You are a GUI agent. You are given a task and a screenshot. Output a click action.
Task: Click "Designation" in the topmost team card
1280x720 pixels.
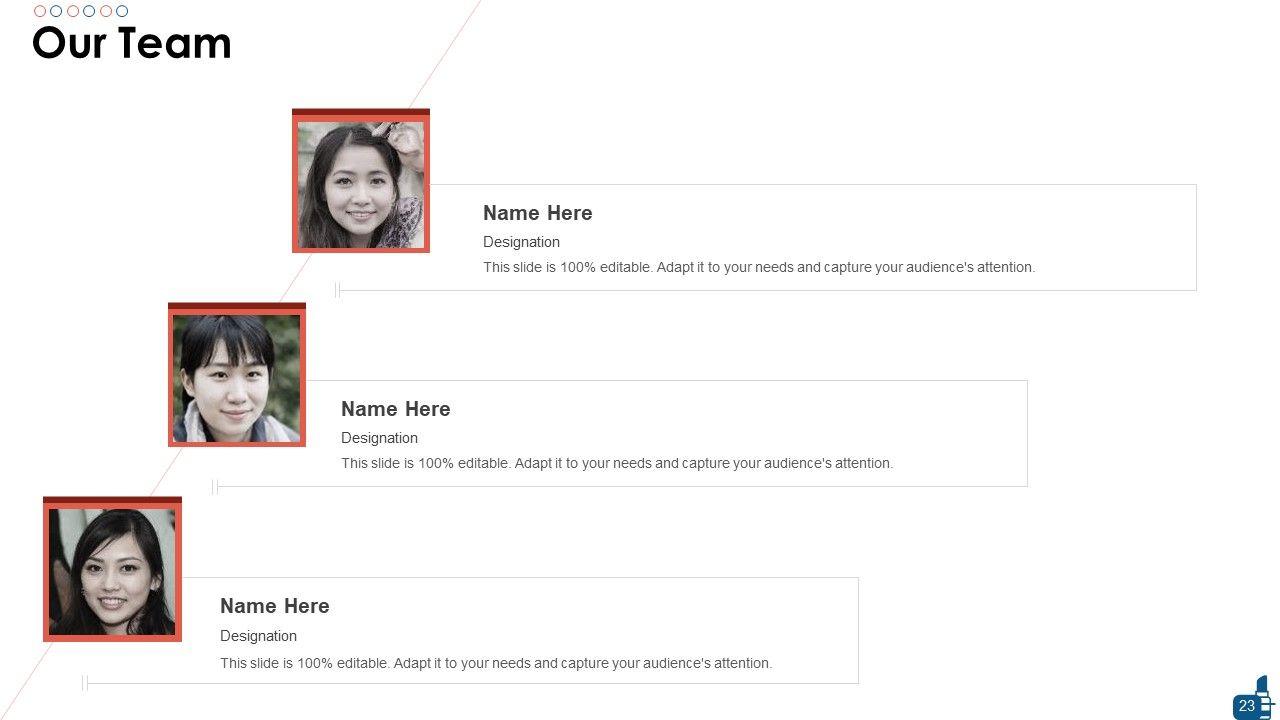tap(521, 242)
